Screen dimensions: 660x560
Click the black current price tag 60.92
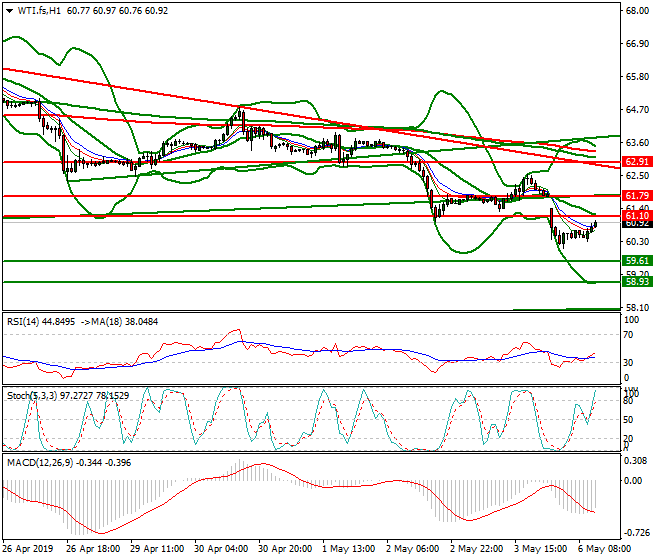637,224
